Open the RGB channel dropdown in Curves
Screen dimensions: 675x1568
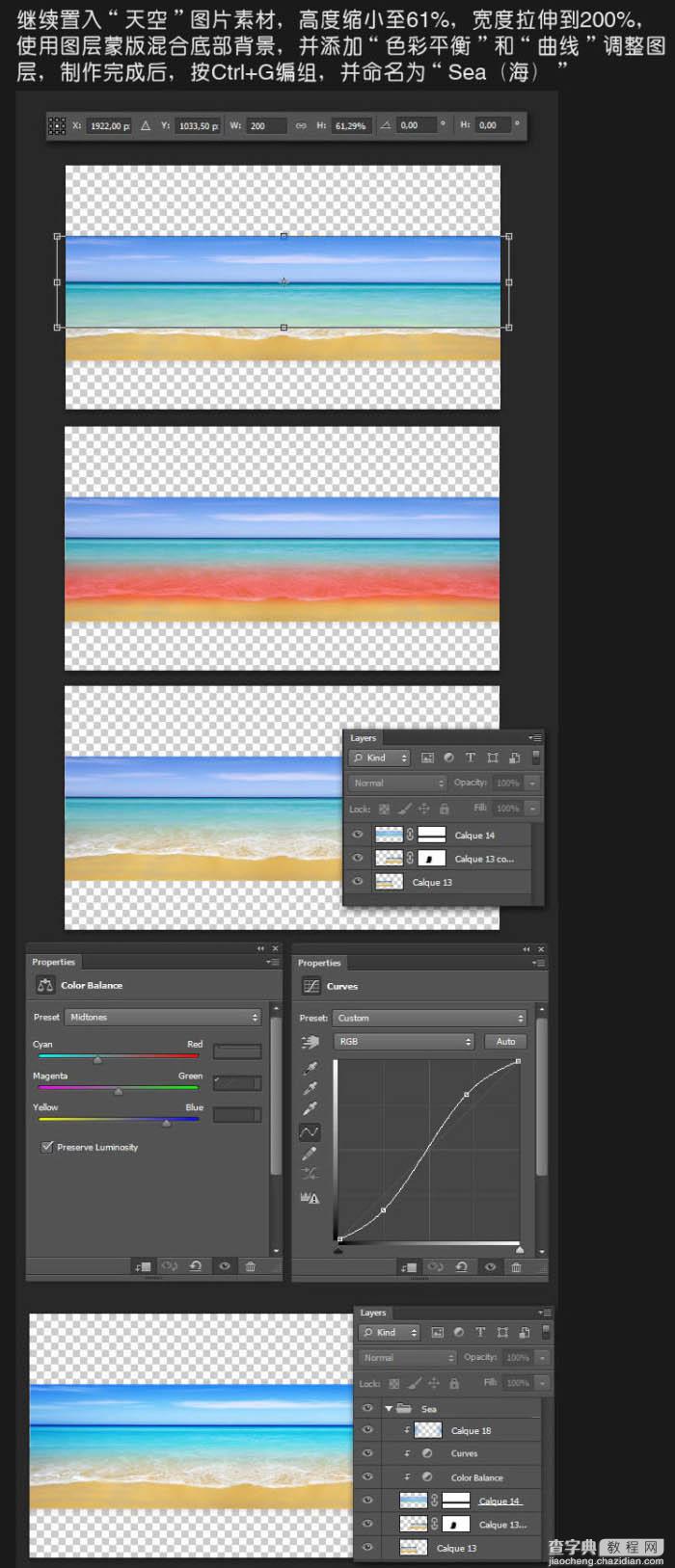click(403, 1041)
